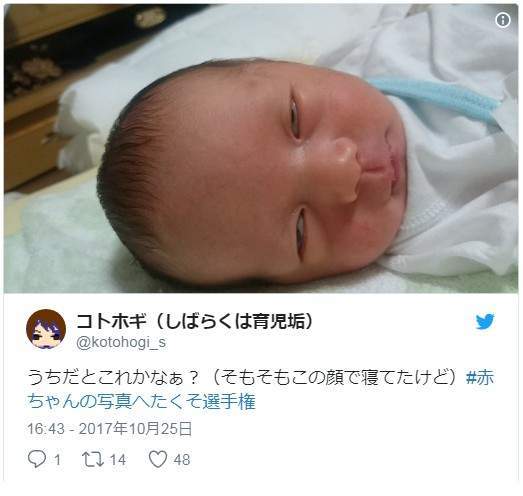This screenshot has width=523, height=496.
Task: Click the retweet count 14
Action: pos(118,460)
